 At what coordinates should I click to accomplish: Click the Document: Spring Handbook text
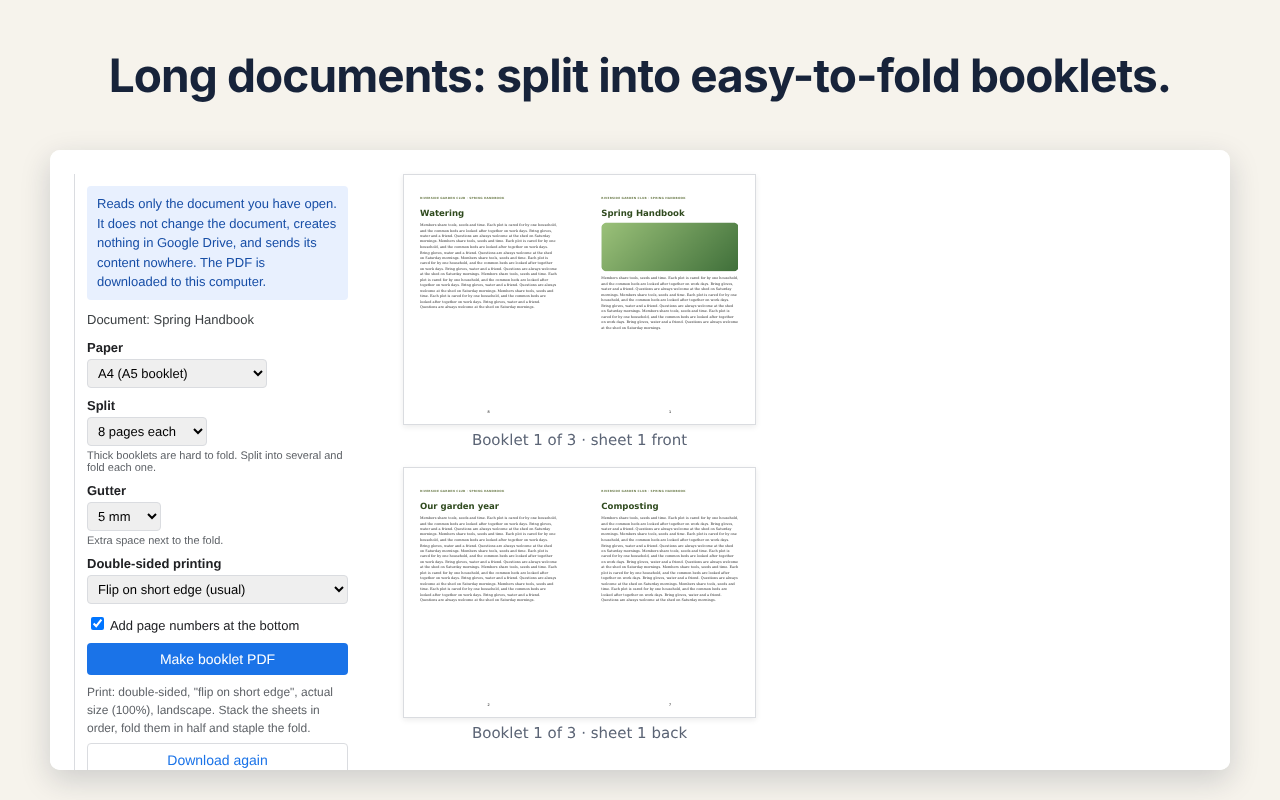(170, 320)
